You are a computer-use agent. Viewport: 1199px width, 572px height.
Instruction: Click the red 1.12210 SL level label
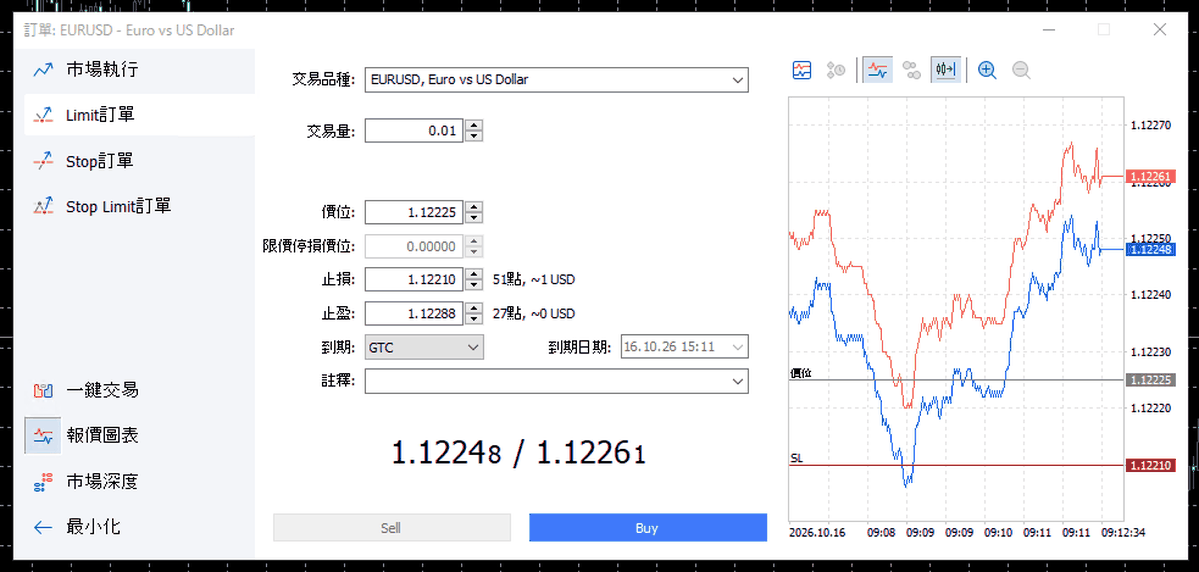pyautogui.click(x=1152, y=465)
